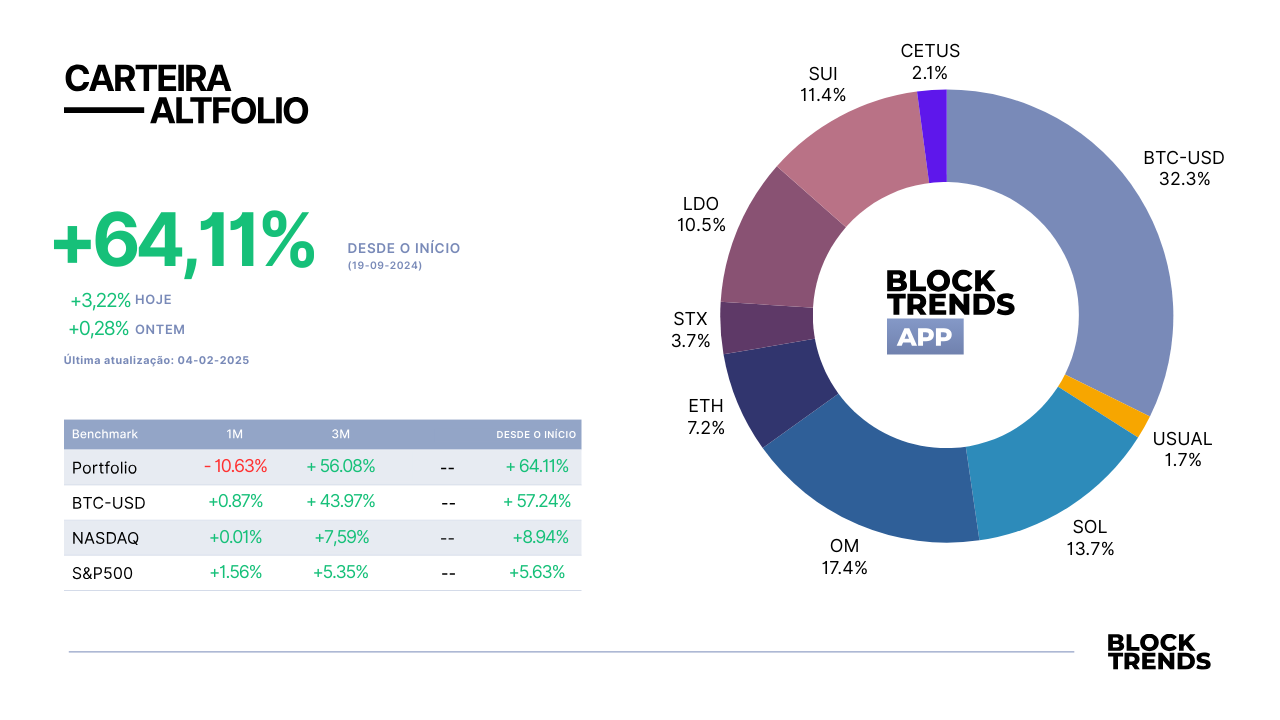The width and height of the screenshot is (1280, 720).
Task: Click the STX 3.7% label
Action: pos(690,330)
